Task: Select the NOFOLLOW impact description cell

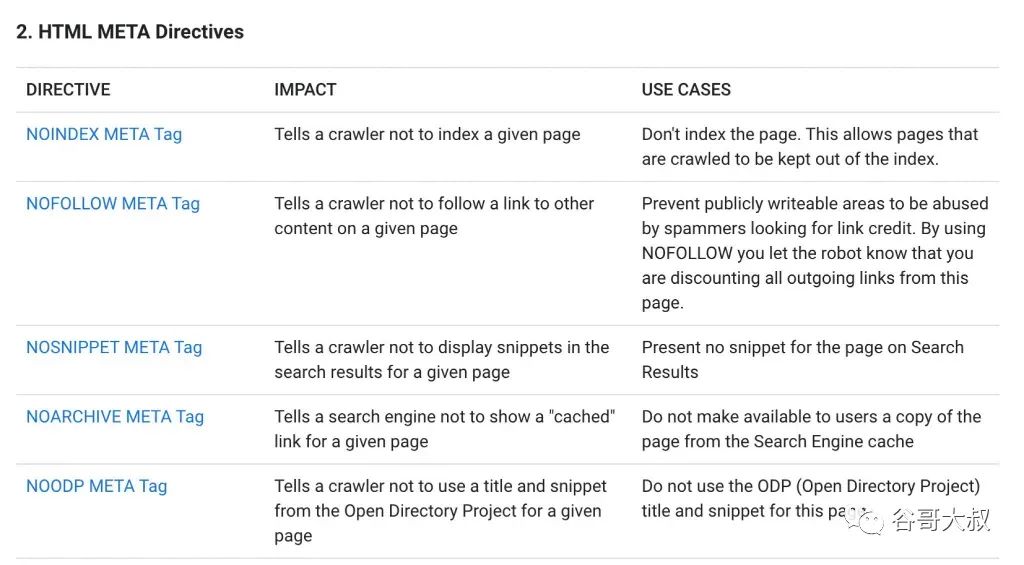Action: point(434,215)
